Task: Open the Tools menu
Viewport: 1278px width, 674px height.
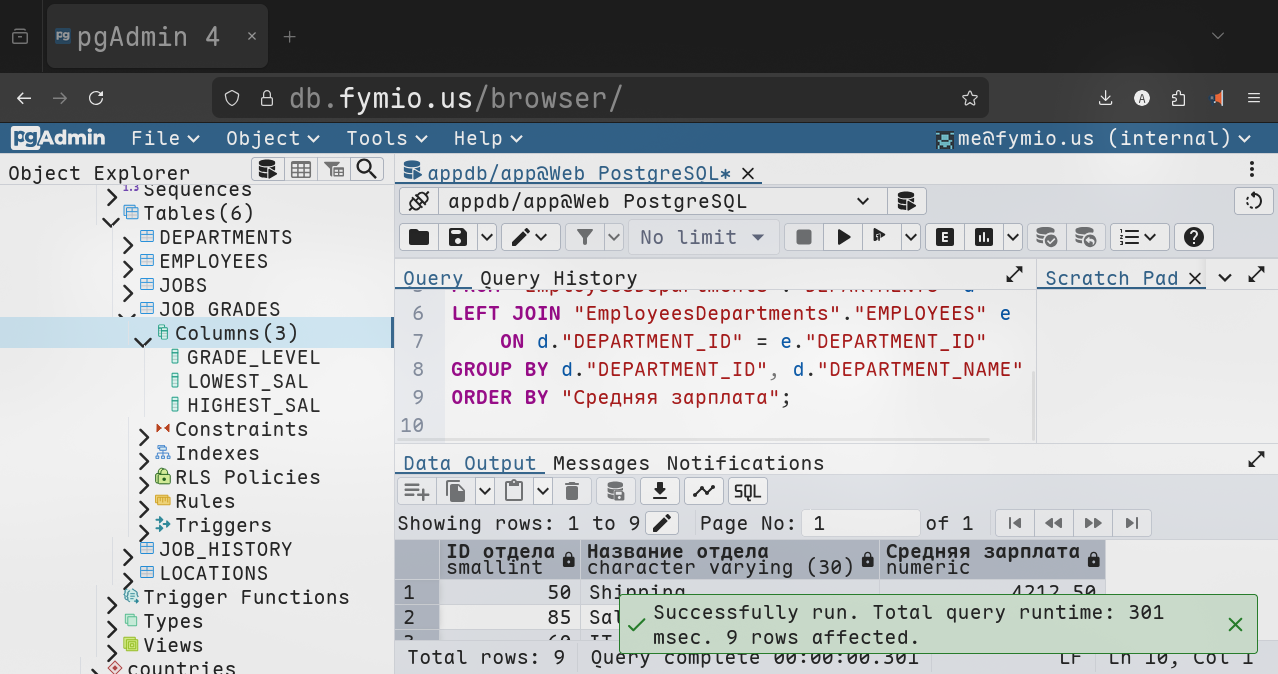Action: 386,138
